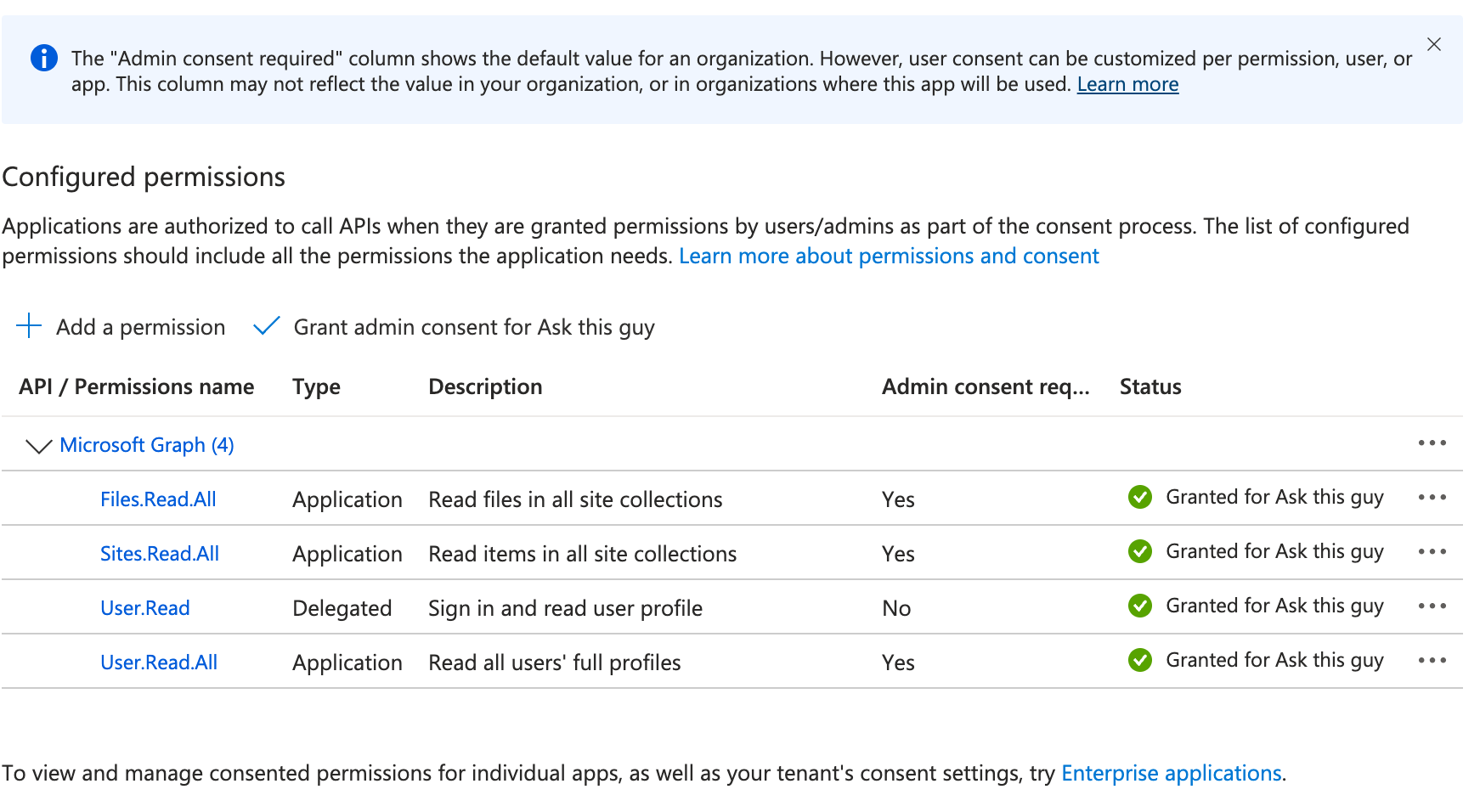Open the ellipsis menu on the Microsoft Graph row
This screenshot has width=1480, height=812.
tap(1432, 443)
